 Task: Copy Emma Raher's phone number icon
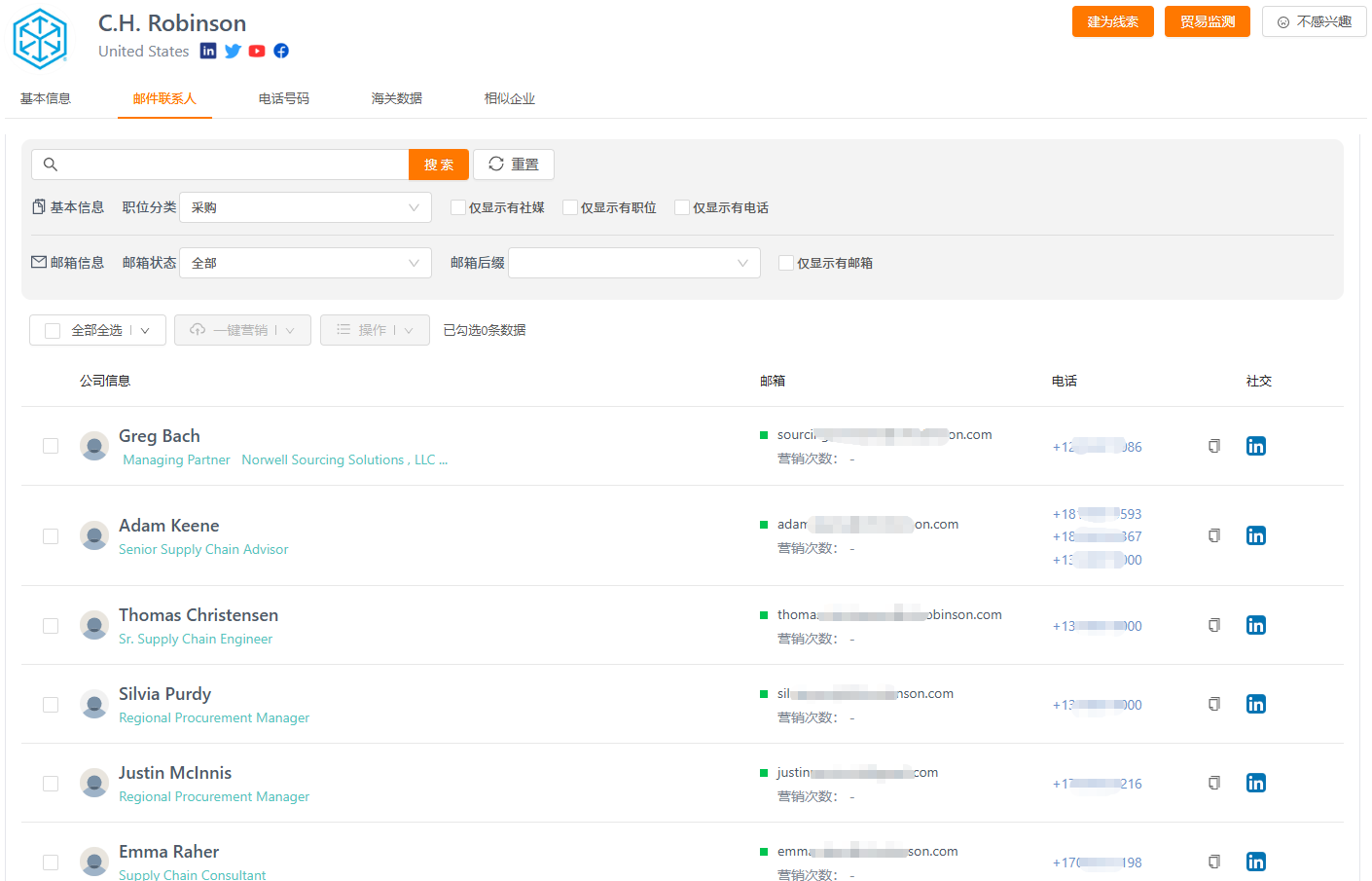pos(1214,862)
